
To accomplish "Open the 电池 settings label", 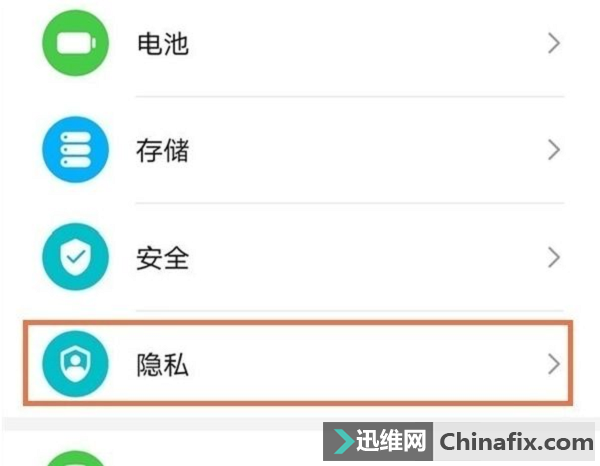I will click(163, 43).
